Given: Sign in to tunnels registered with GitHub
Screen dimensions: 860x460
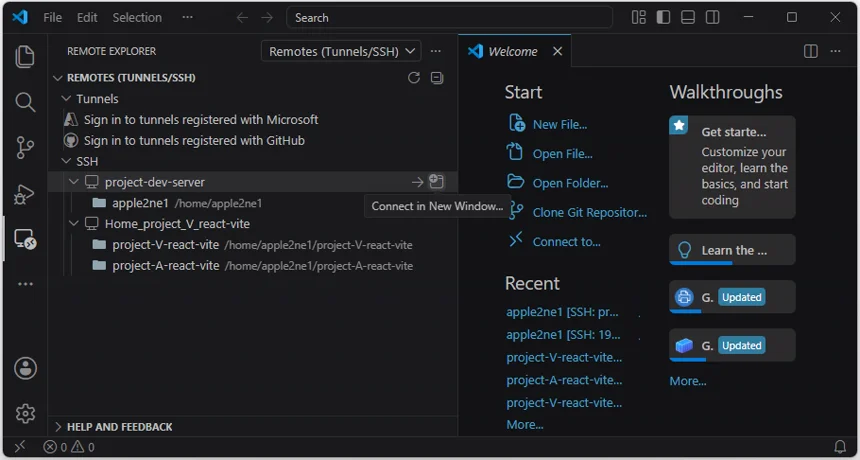Looking at the screenshot, I should [x=194, y=140].
